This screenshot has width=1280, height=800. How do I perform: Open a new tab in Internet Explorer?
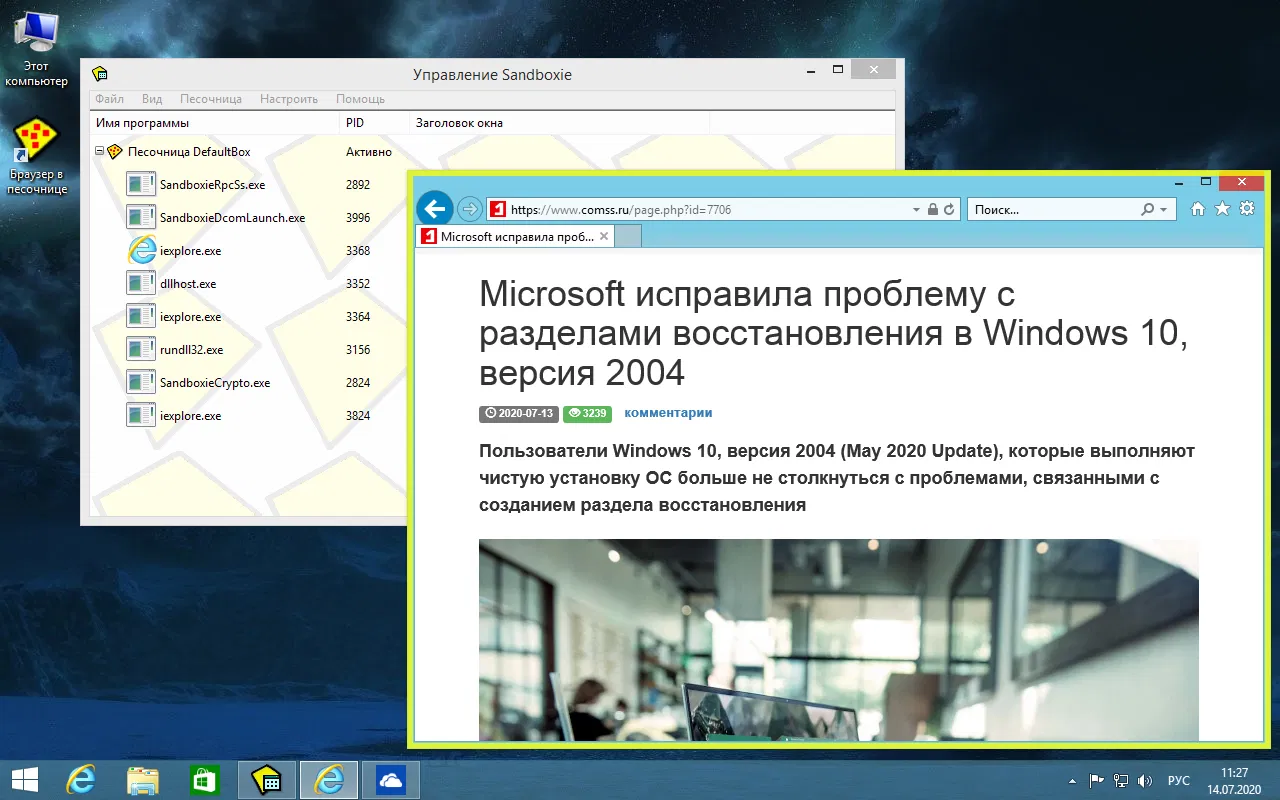(627, 237)
